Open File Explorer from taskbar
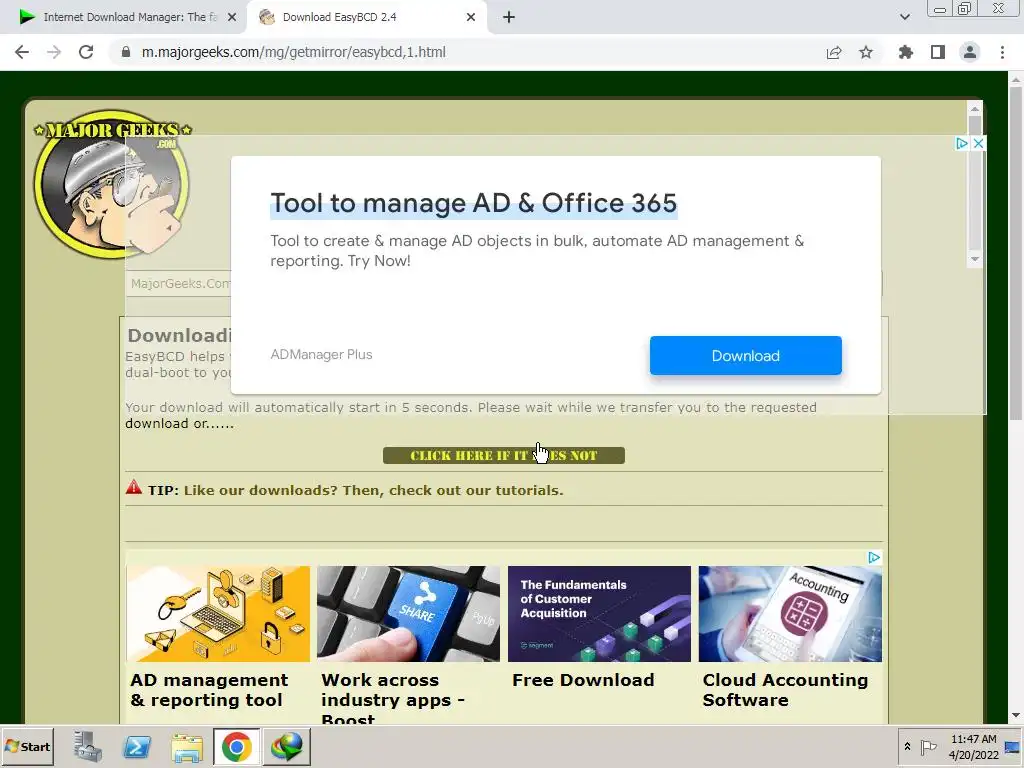 187,746
